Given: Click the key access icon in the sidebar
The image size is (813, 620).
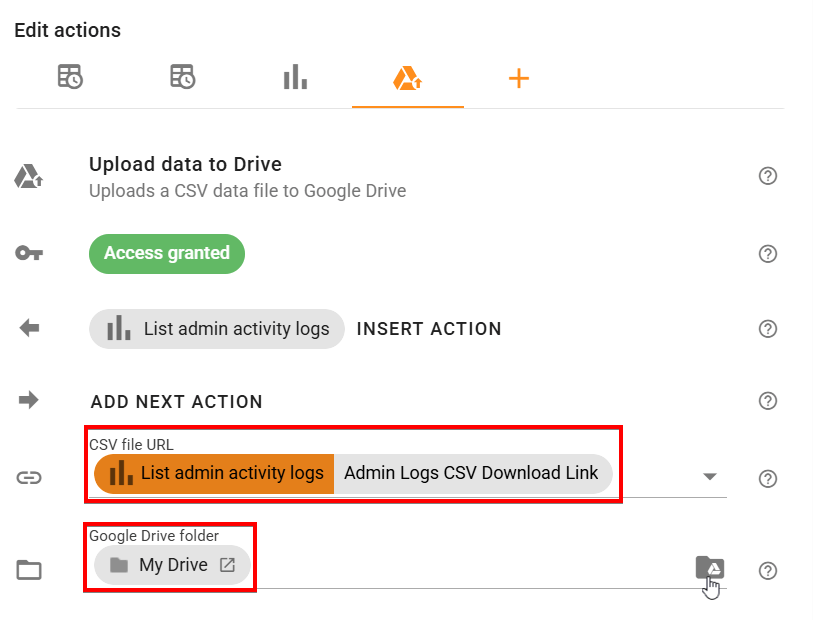Looking at the screenshot, I should [29, 253].
